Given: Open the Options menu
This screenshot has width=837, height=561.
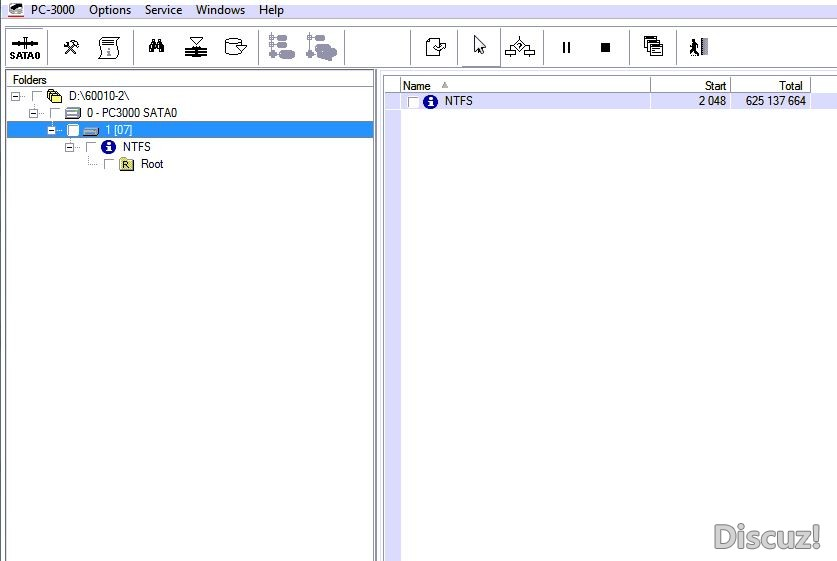Looking at the screenshot, I should [110, 10].
